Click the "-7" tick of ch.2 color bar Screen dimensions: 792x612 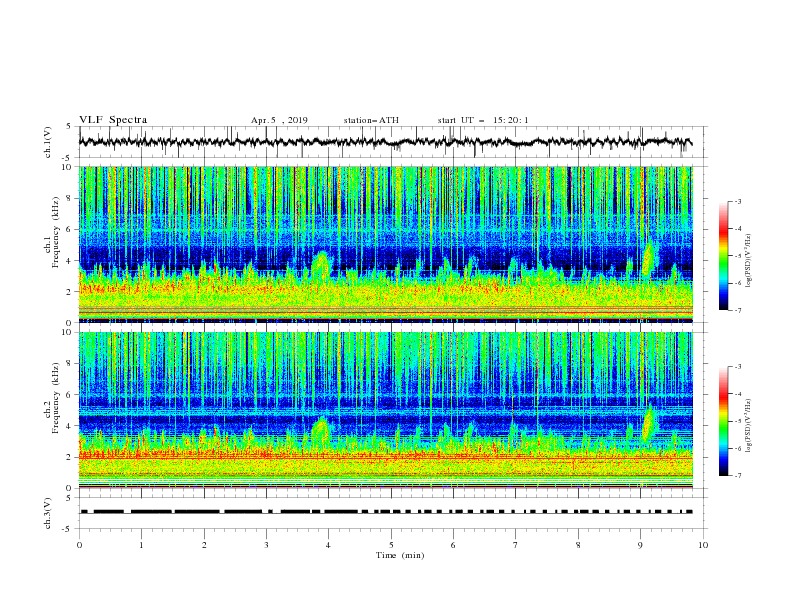tap(738, 476)
